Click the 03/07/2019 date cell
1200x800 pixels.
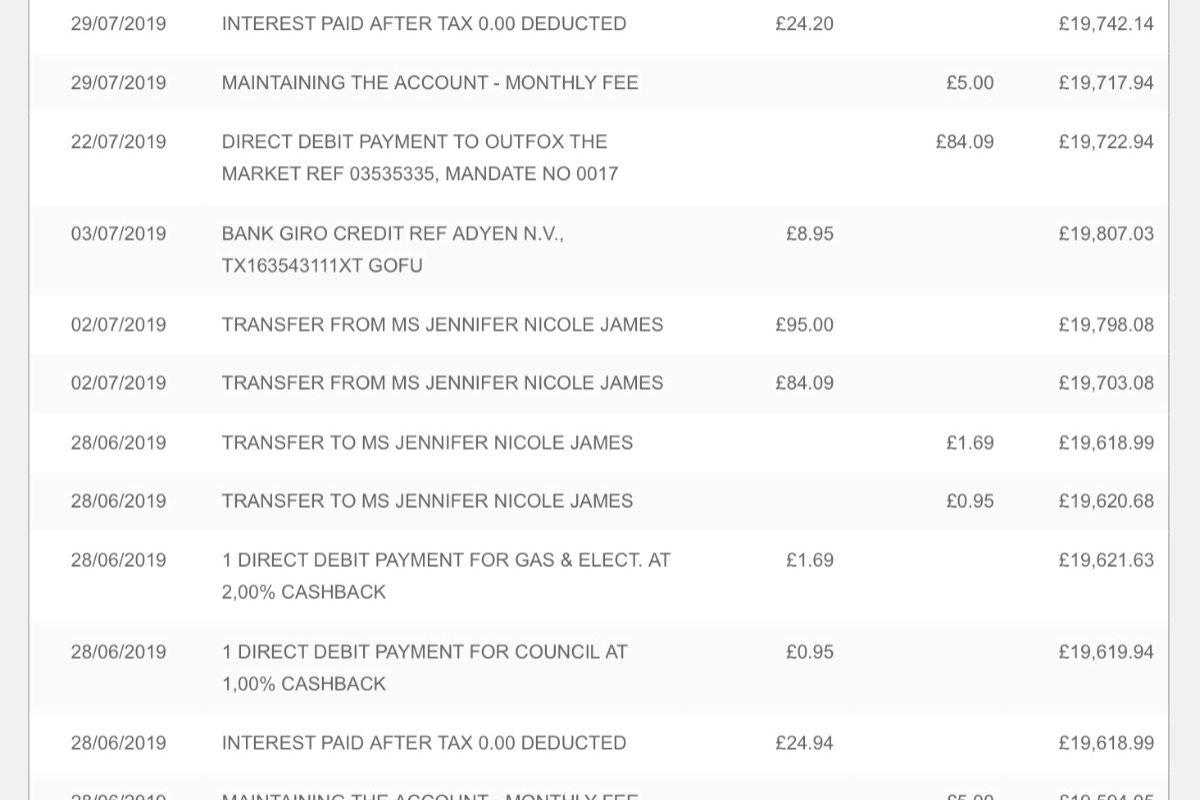(x=119, y=234)
